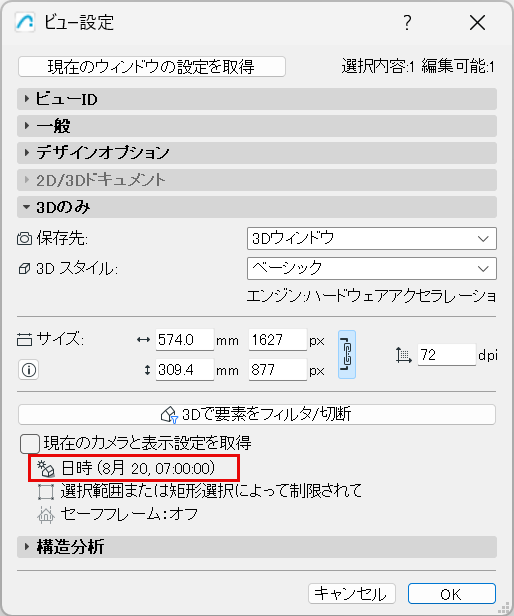Click the info icon button
Viewport: 514px width, 616px height.
click(x=29, y=370)
